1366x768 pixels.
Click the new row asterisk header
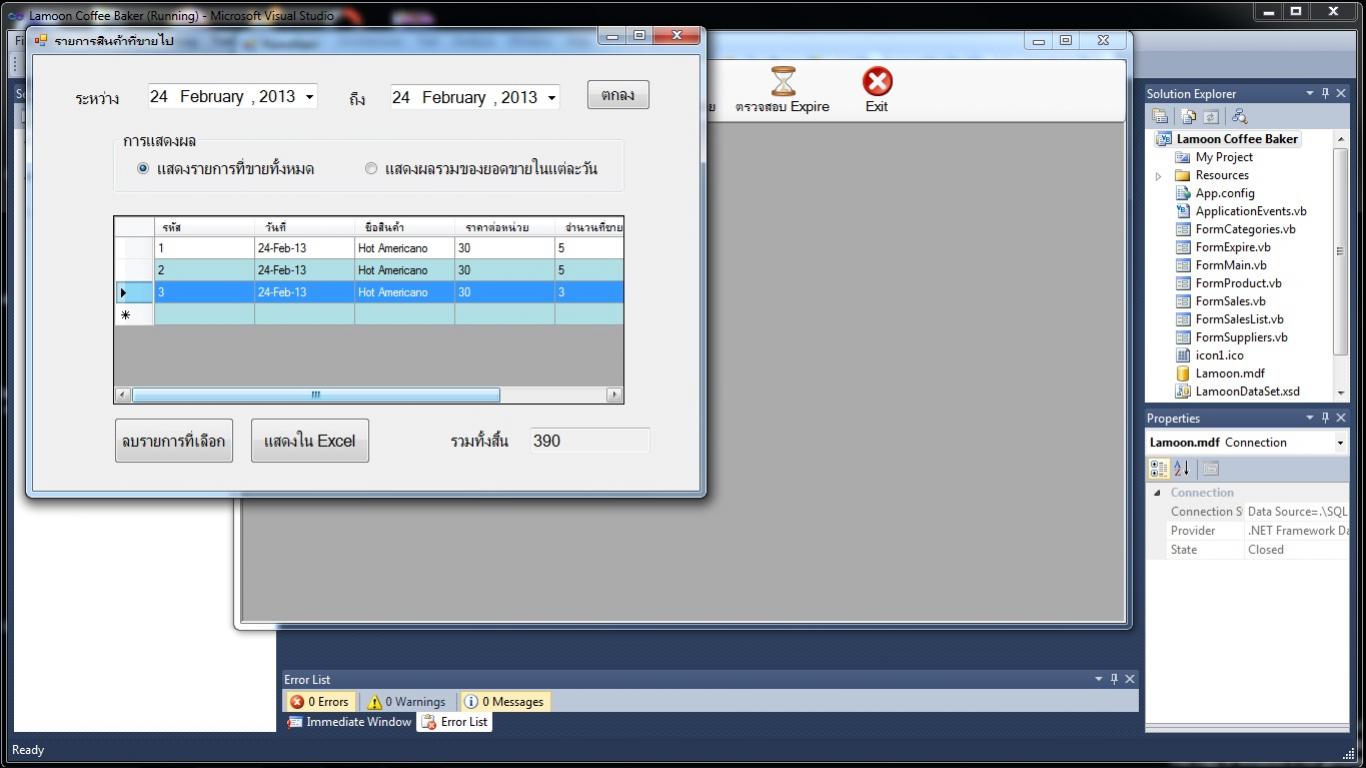tap(133, 315)
